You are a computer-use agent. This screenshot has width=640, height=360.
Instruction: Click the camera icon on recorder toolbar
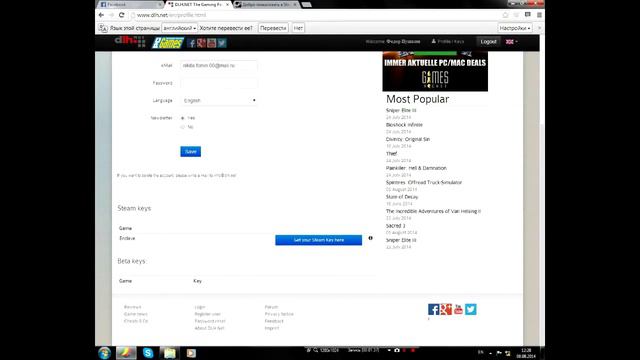tap(397, 350)
